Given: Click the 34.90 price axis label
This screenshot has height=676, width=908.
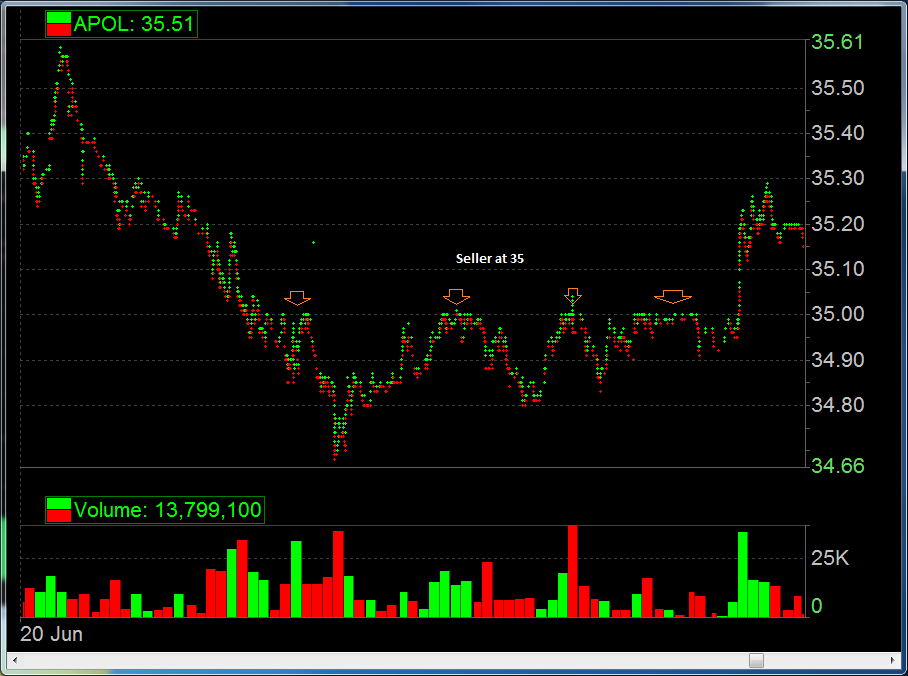Looking at the screenshot, I should tap(837, 360).
